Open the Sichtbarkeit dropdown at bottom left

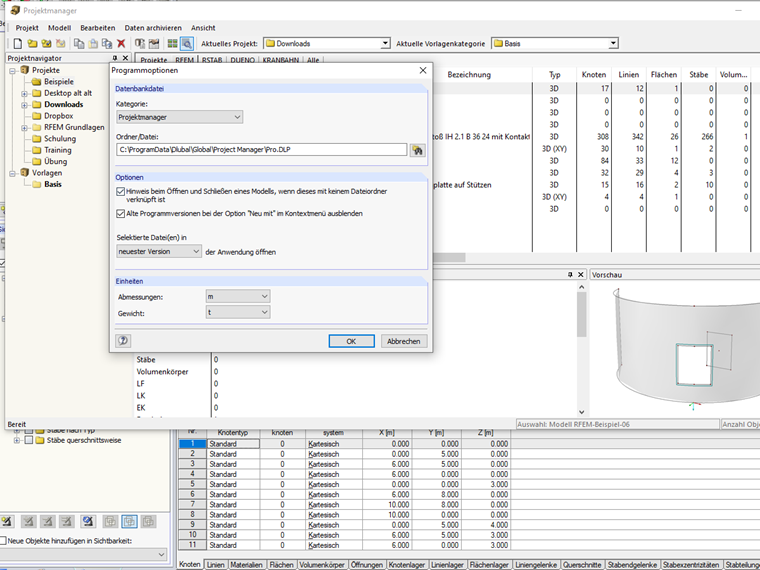[83, 554]
